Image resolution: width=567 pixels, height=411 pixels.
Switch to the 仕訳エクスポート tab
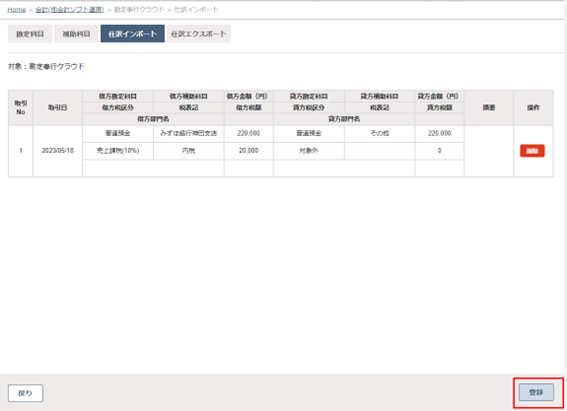[x=199, y=34]
